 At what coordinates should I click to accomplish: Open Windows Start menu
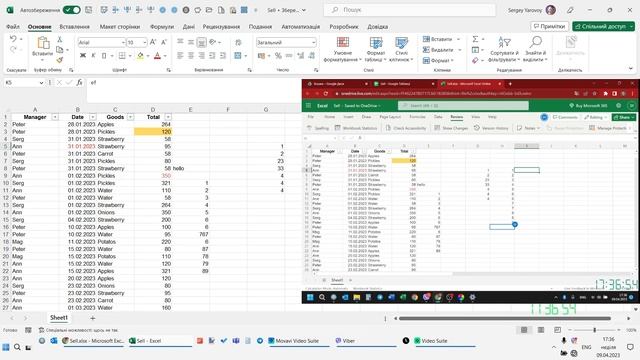6,347
